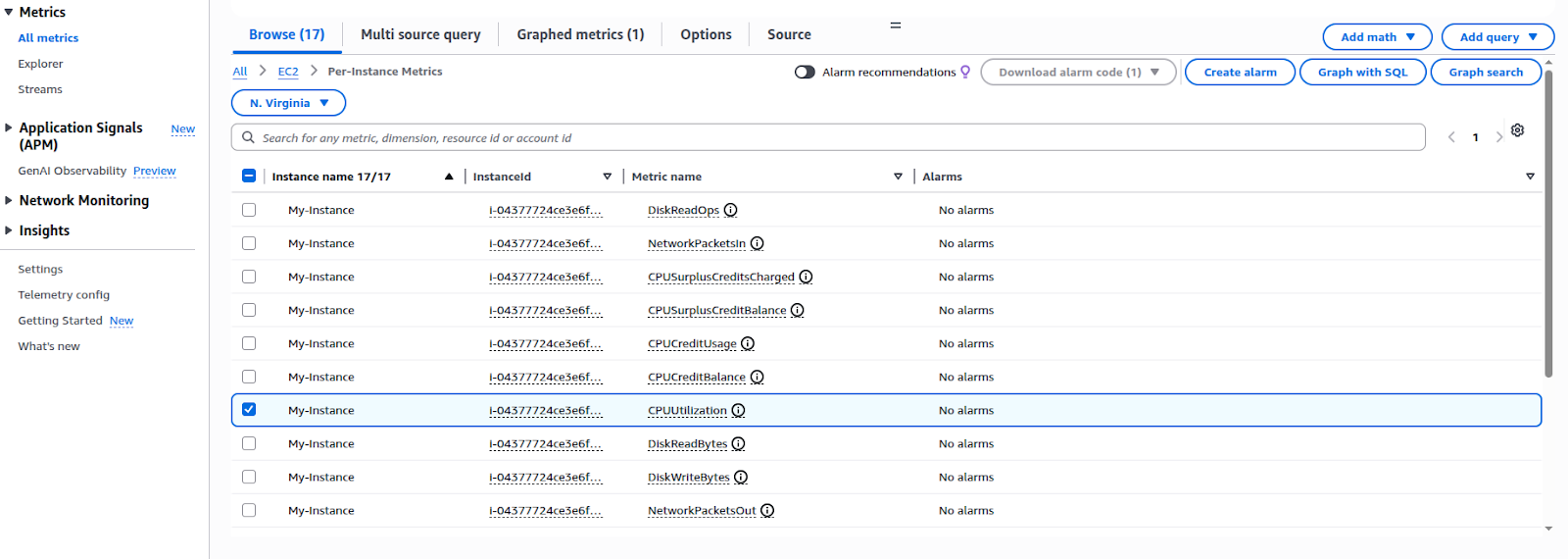1568x559 pixels.
Task: Open the Add query dropdown
Action: [1497, 37]
